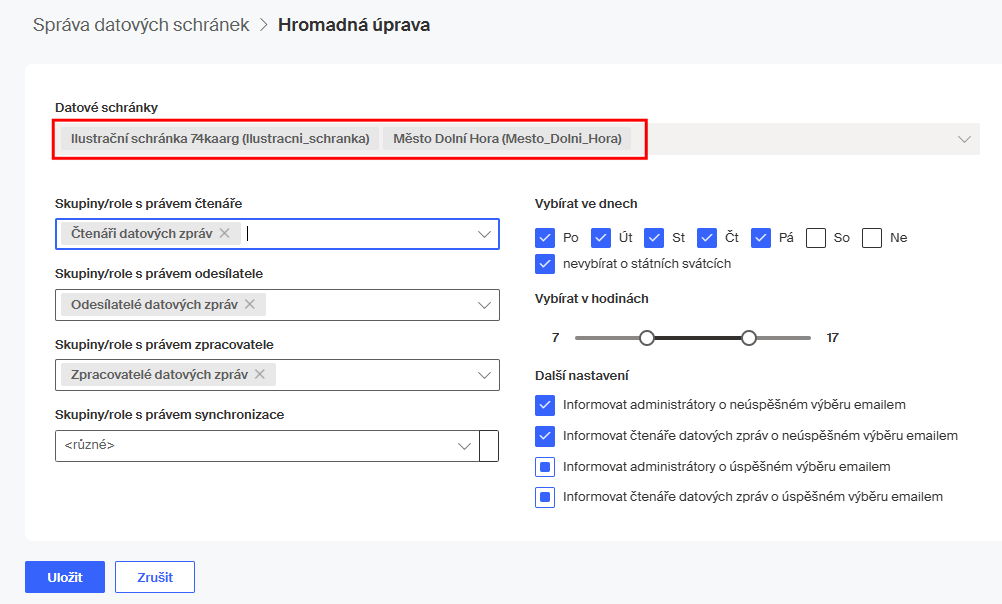Viewport: 1002px width, 604px height.
Task: Open dropdown for právem čtenáře groups
Action: click(485, 234)
